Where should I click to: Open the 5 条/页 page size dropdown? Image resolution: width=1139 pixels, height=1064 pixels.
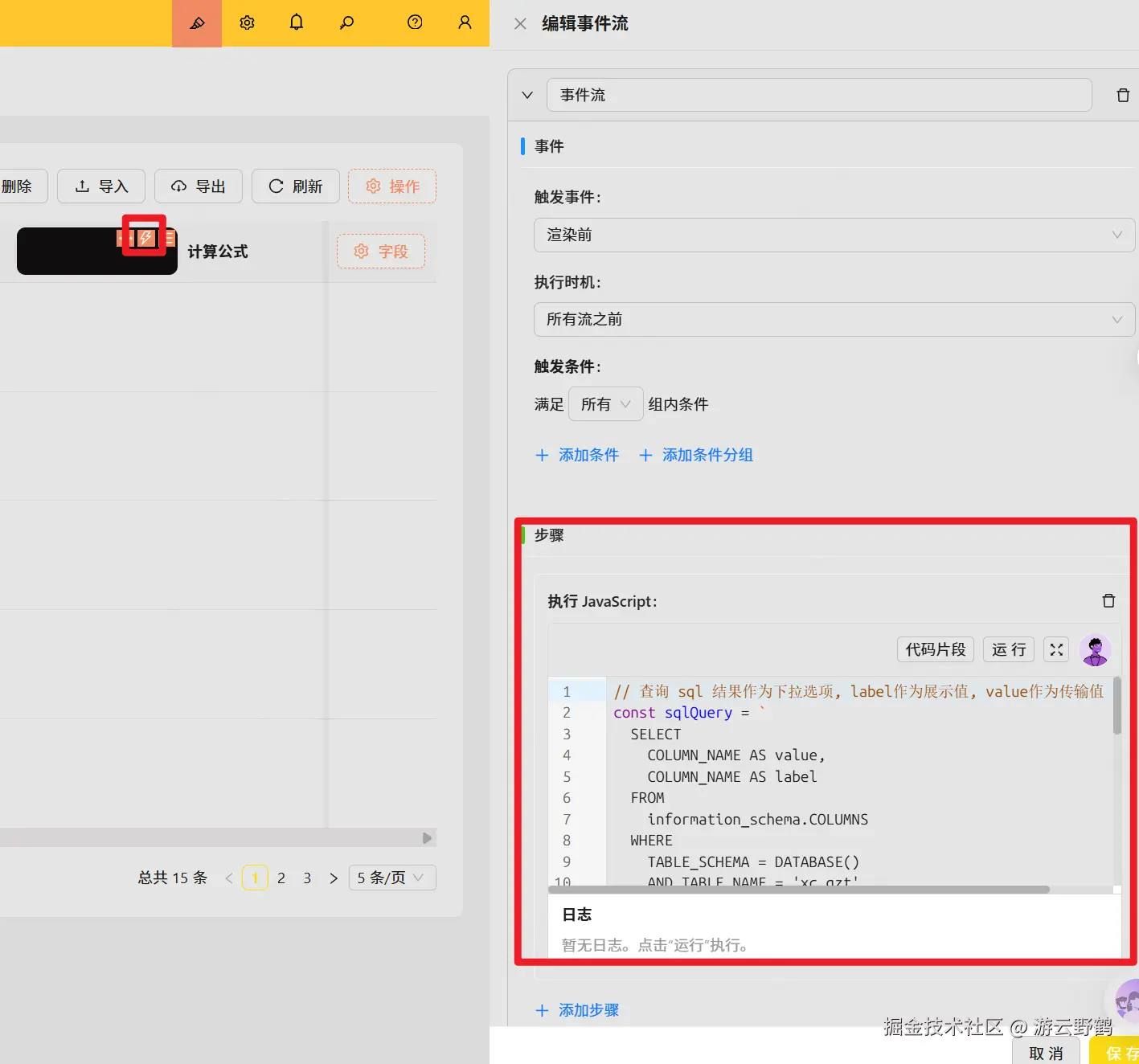pyautogui.click(x=391, y=878)
